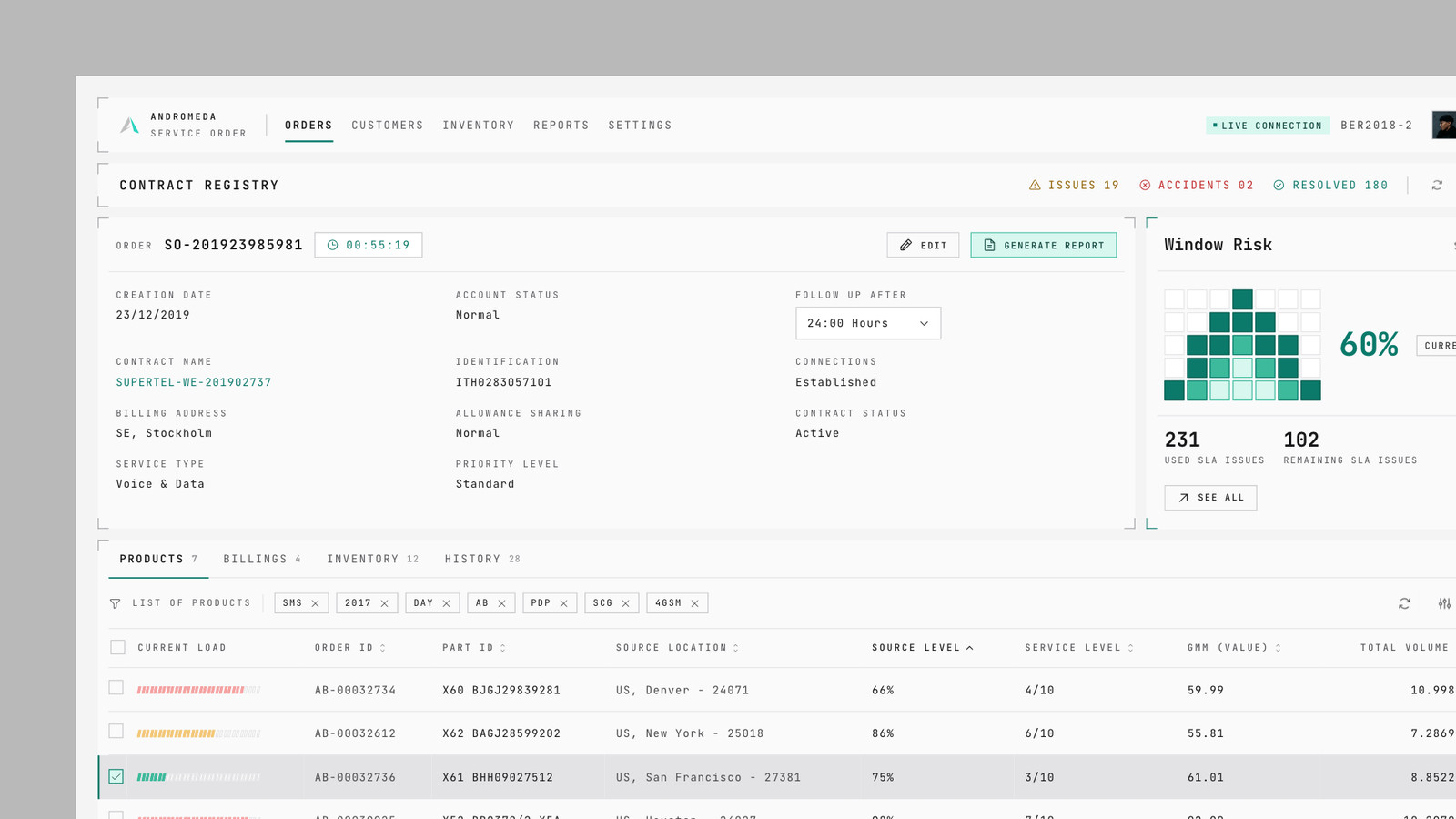Viewport: 1456px width, 819px height.
Task: Click the current load bar for AB-00032734
Action: [x=198, y=690]
